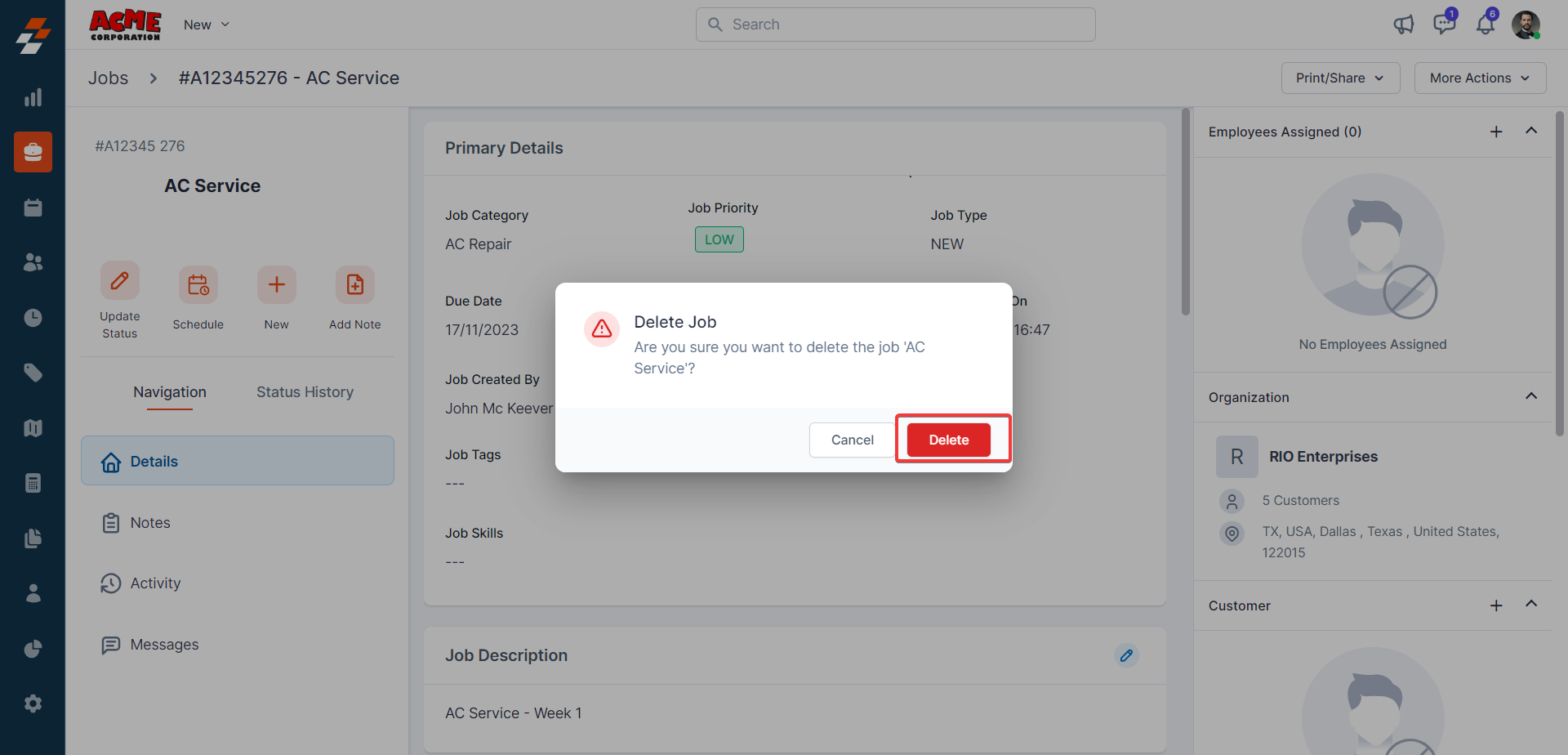Expand the More Actions dropdown

pos(1480,78)
